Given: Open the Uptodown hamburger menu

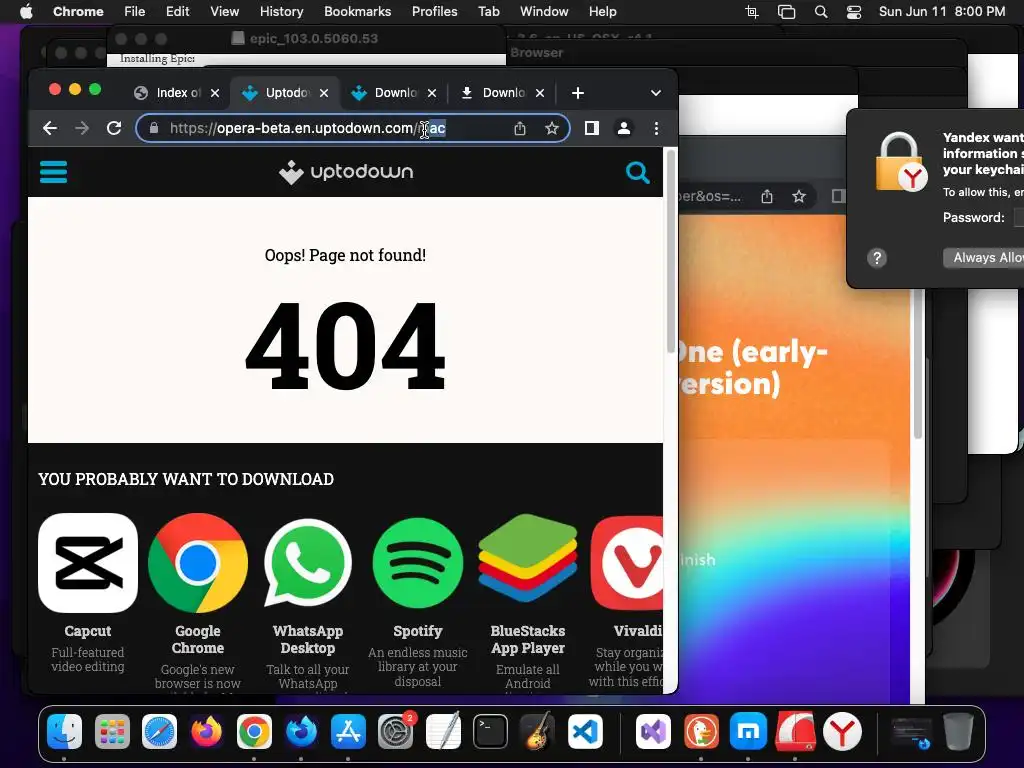Looking at the screenshot, I should coord(54,172).
